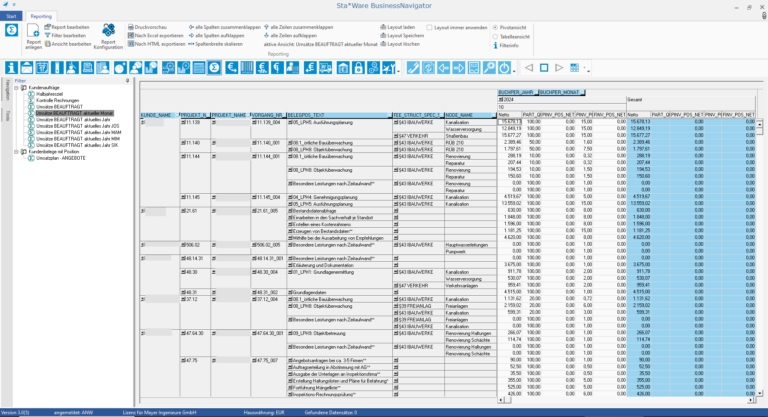Screen dimensions: 768x417
Task: Open the gears settings toolbar icon
Action: 373,68
